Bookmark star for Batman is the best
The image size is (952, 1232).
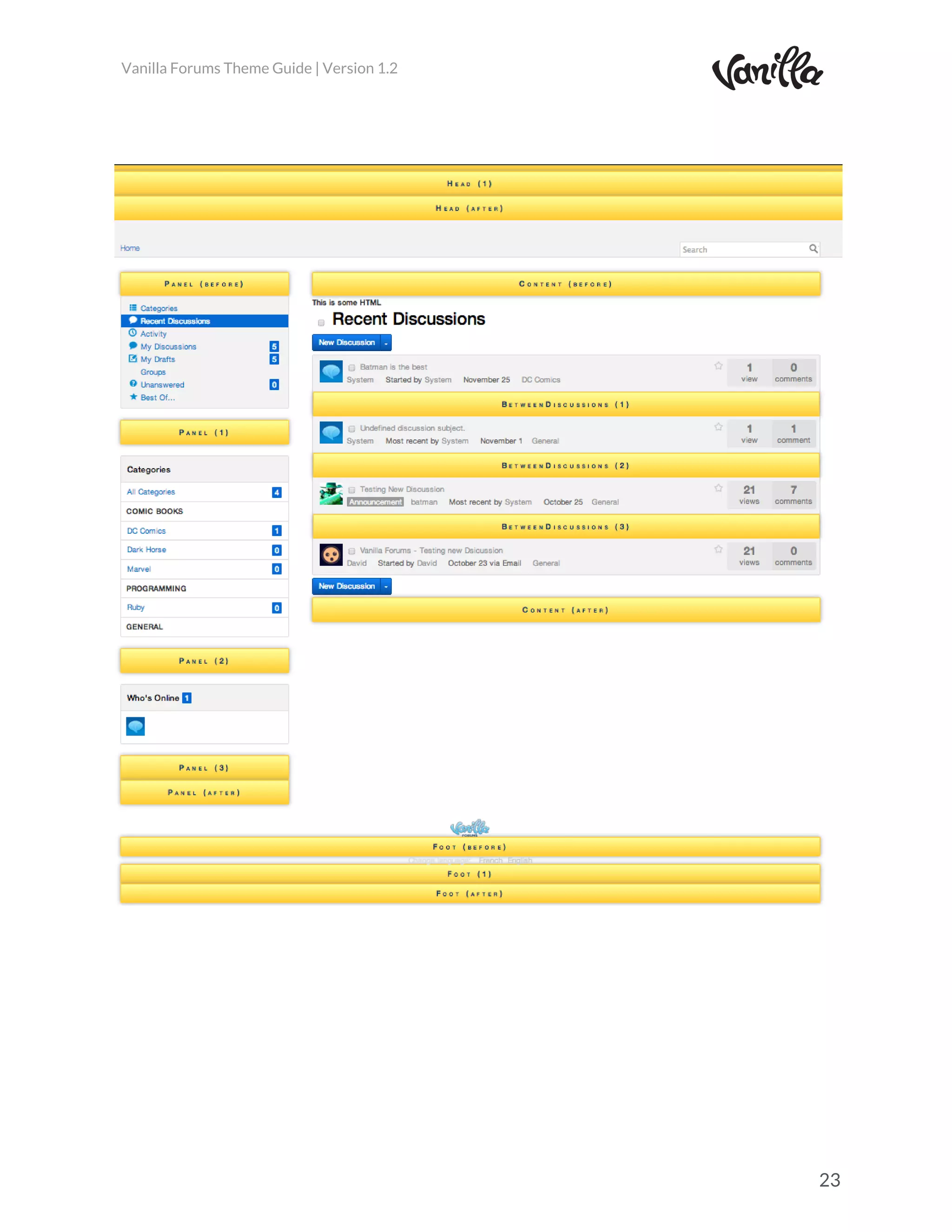tap(719, 365)
